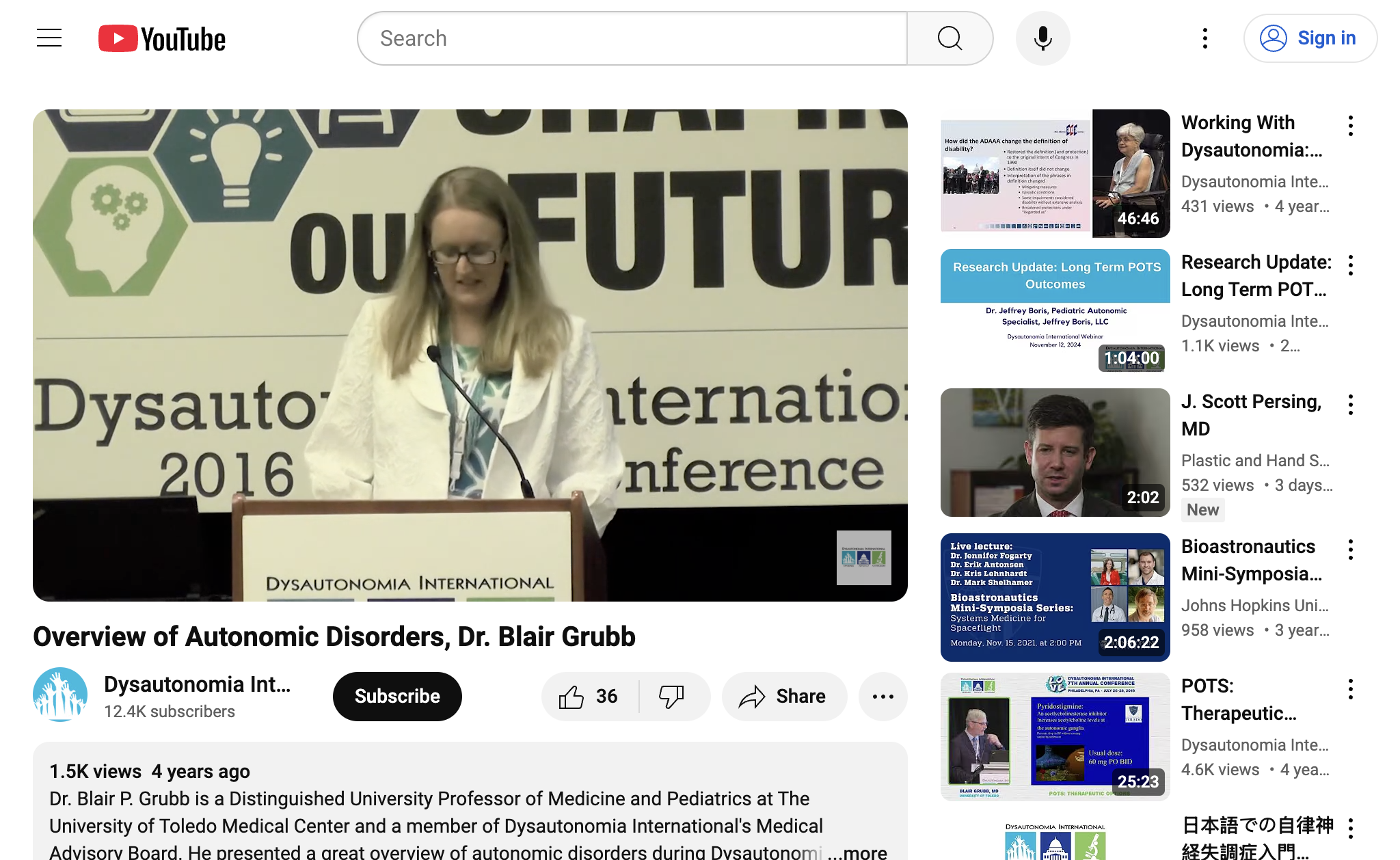Screen dimensions: 1400x860
Task: Open Dysautonomia International channel avatar
Action: 60,695
